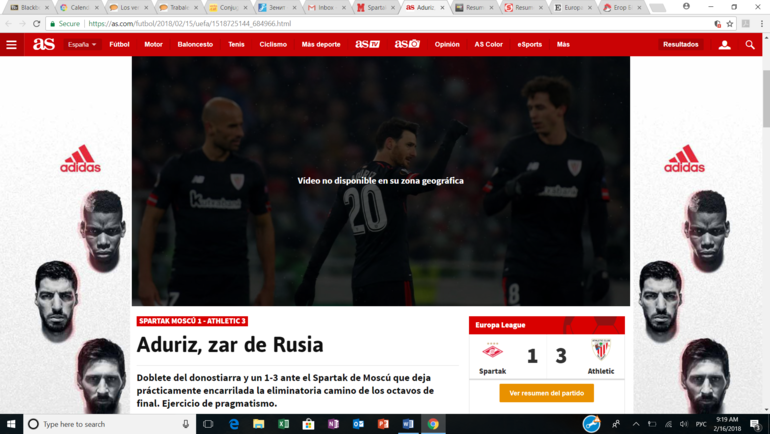
Task: Reload the page with the refresh icon
Action: point(36,24)
